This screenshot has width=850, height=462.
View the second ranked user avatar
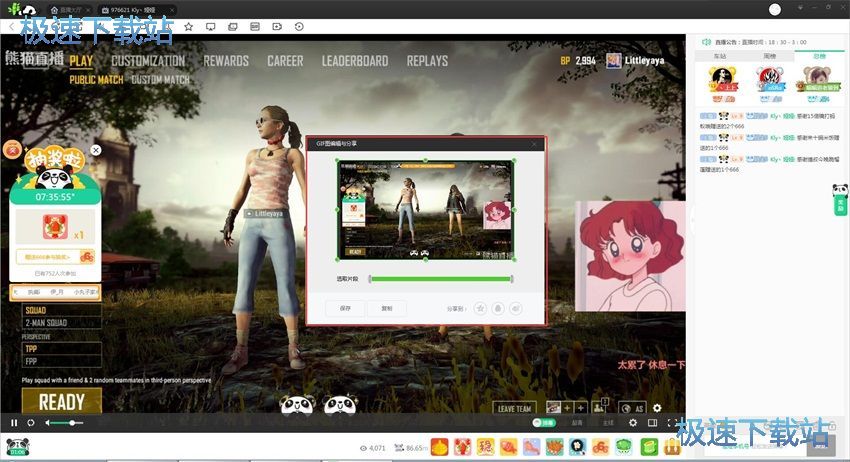770,81
